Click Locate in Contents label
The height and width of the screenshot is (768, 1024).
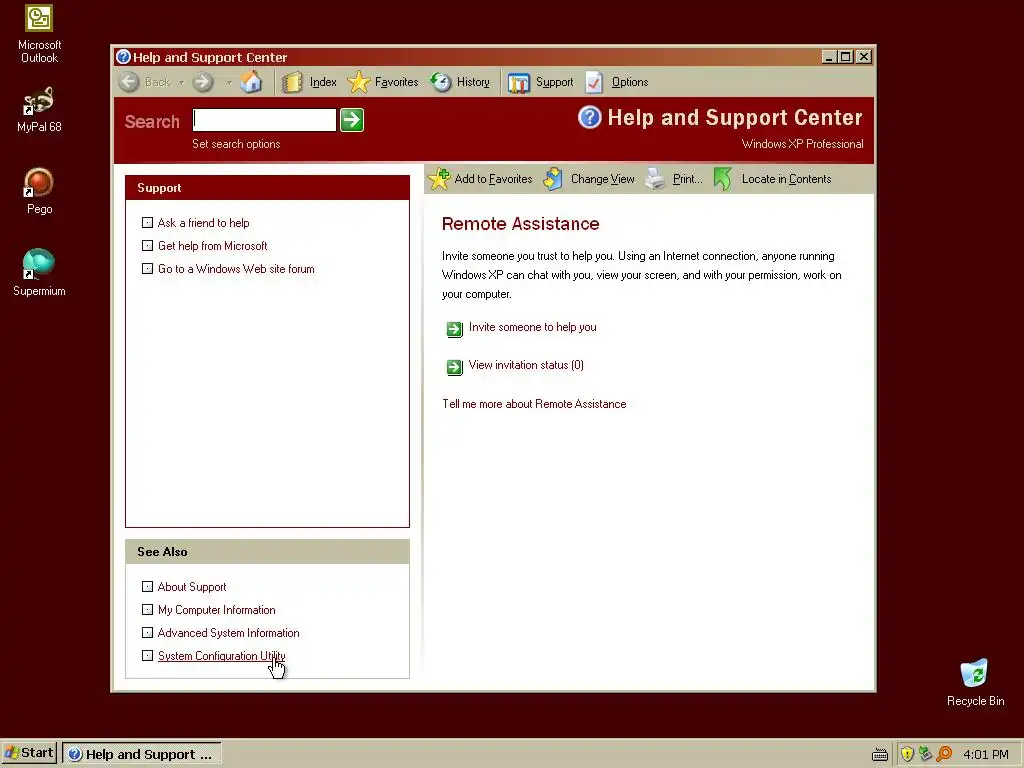(x=786, y=179)
